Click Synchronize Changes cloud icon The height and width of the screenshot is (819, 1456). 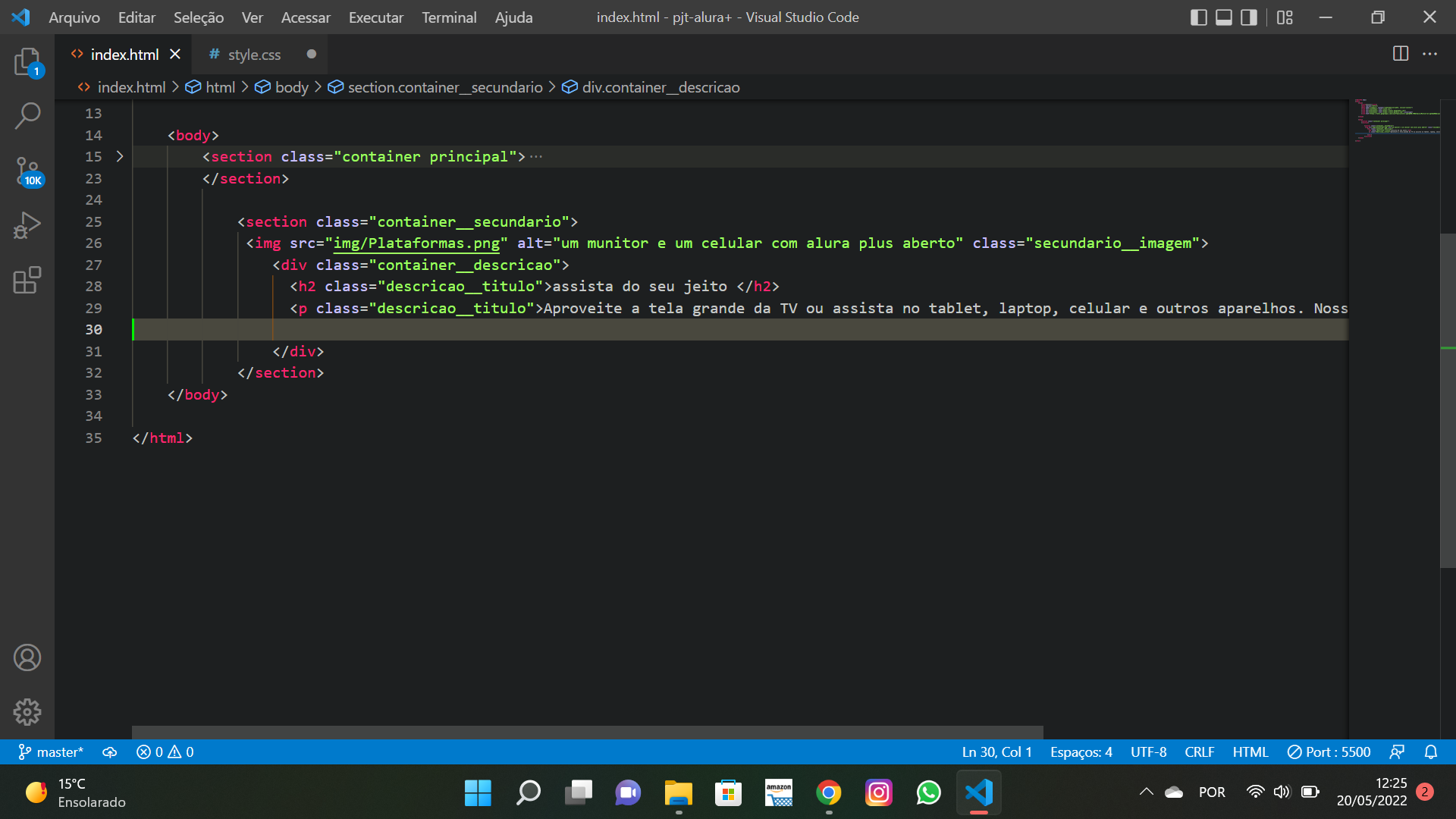(x=110, y=752)
